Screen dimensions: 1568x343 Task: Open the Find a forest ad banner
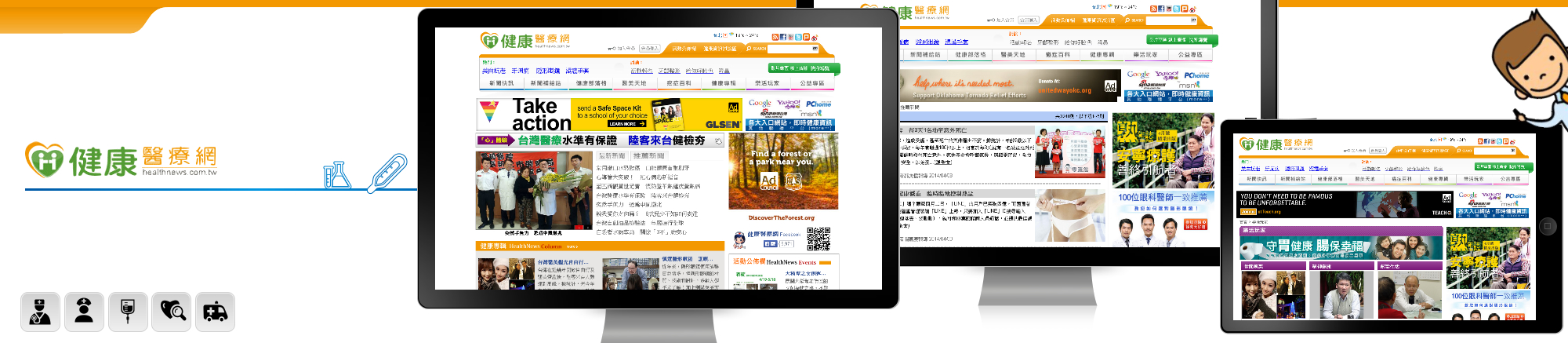[x=783, y=171]
